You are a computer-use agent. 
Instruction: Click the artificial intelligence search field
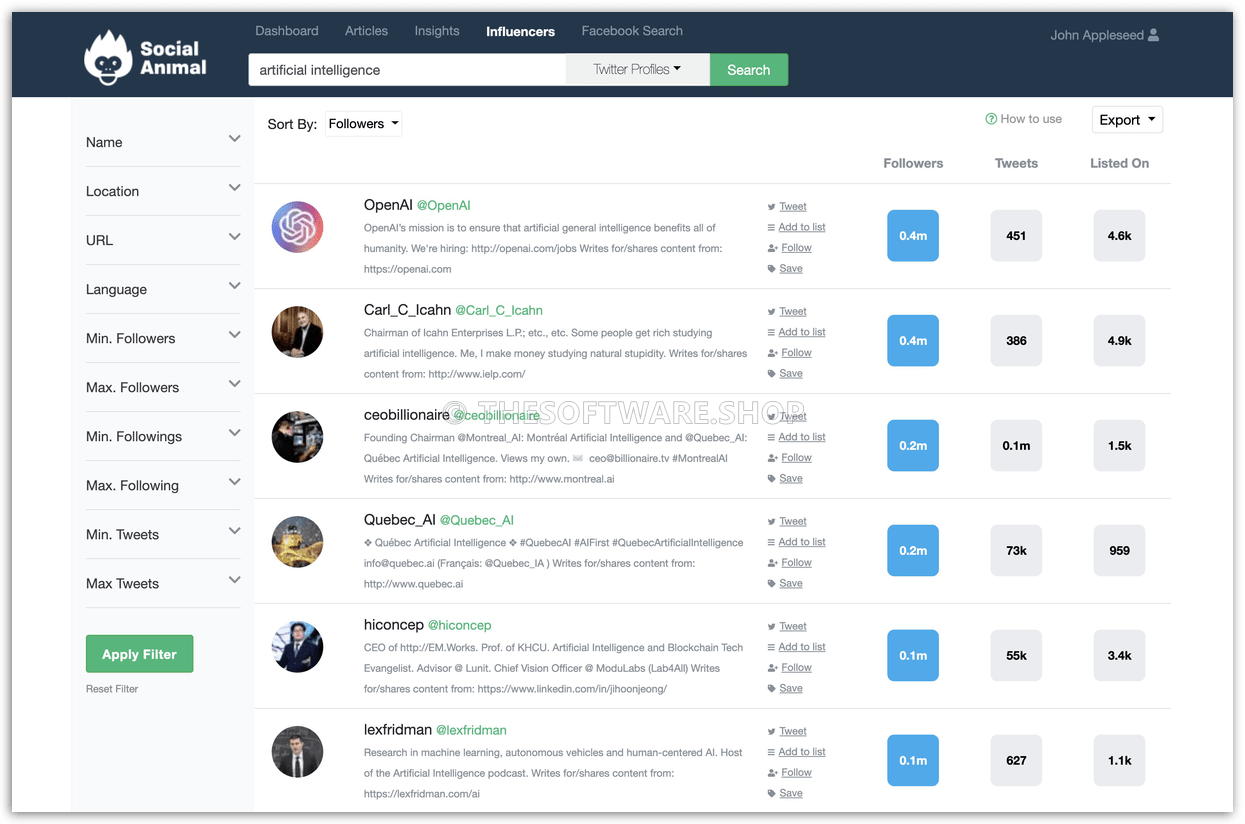[406, 70]
